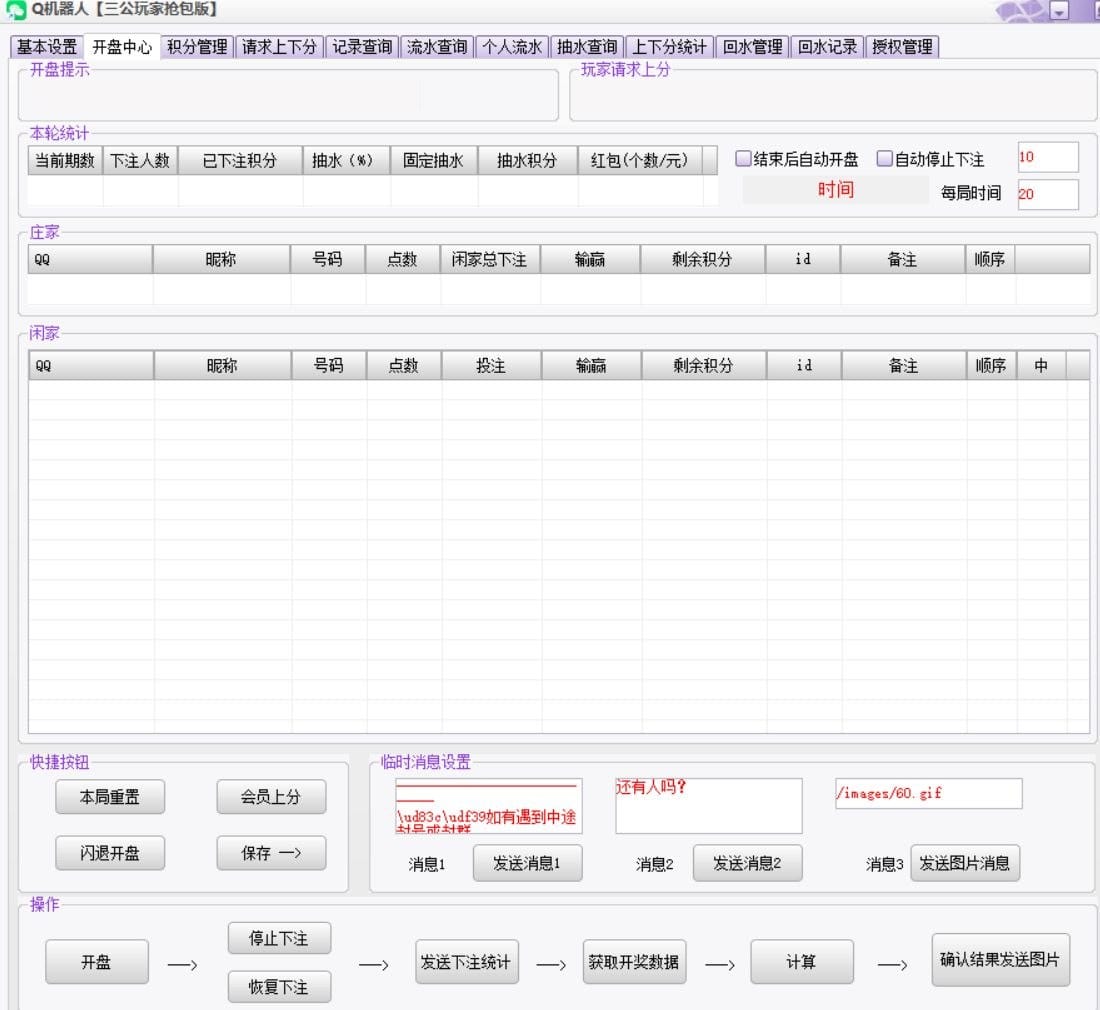Open the 个人流水 tab
The width and height of the screenshot is (1100, 1010).
tap(512, 47)
